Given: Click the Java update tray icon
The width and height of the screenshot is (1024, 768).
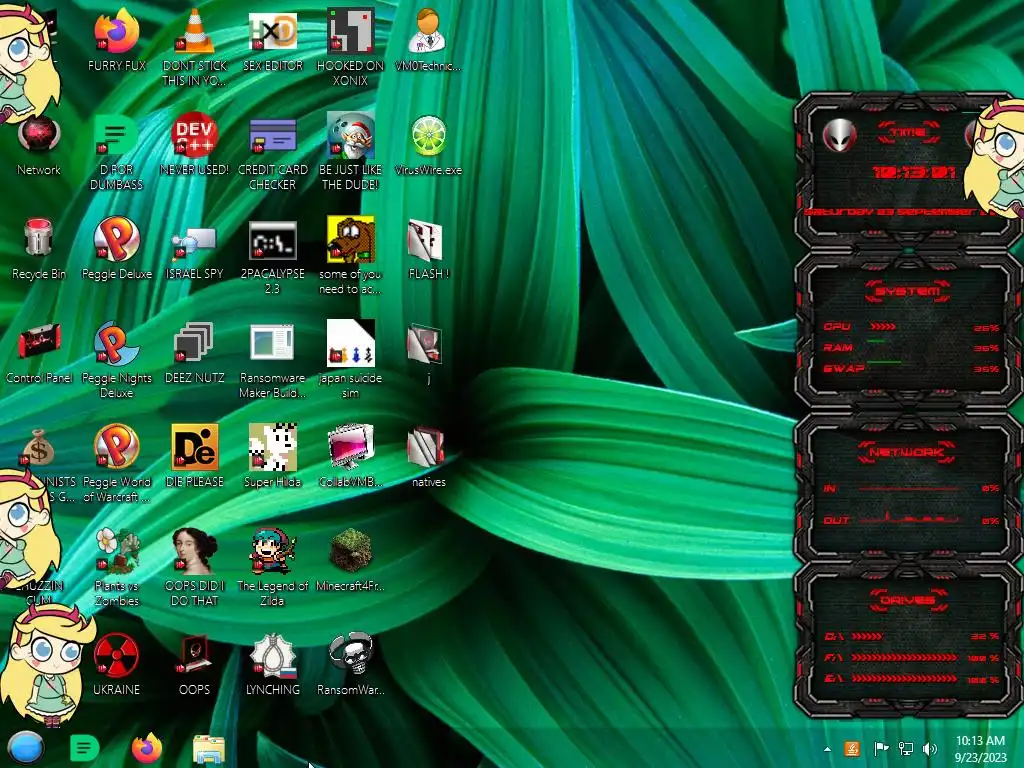Looking at the screenshot, I should tap(852, 749).
